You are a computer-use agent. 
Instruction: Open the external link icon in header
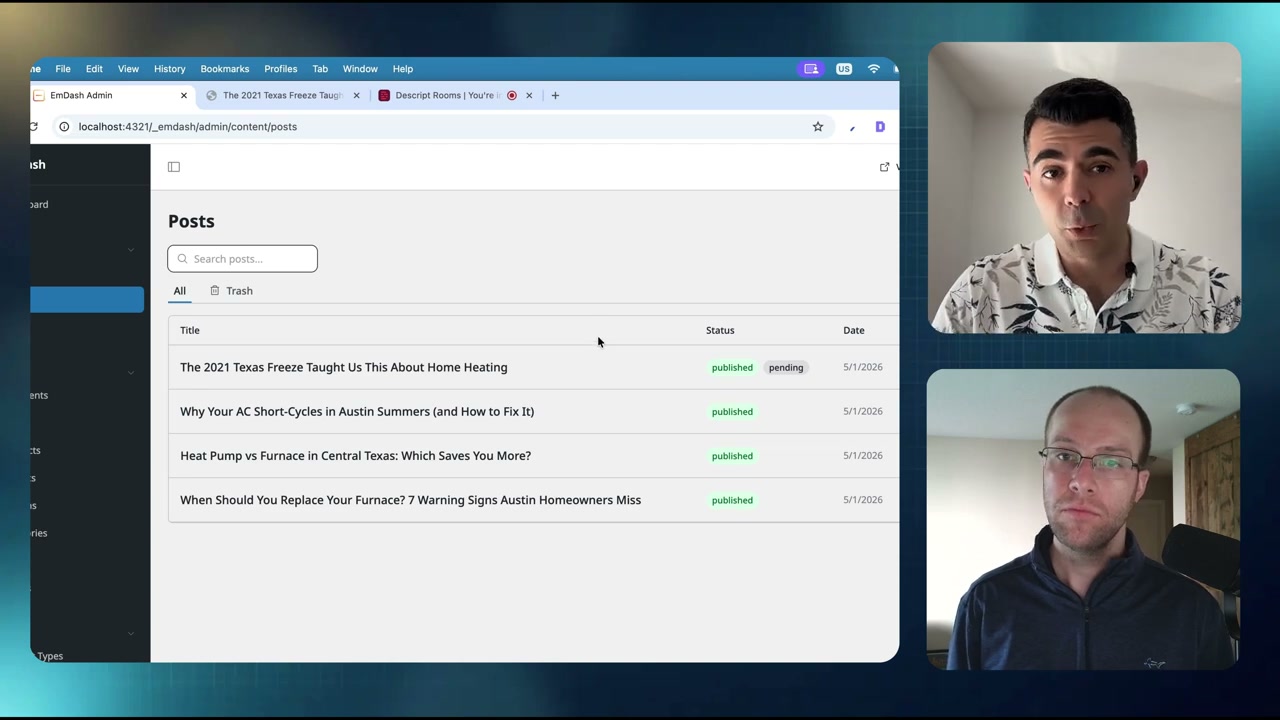pyautogui.click(x=884, y=167)
